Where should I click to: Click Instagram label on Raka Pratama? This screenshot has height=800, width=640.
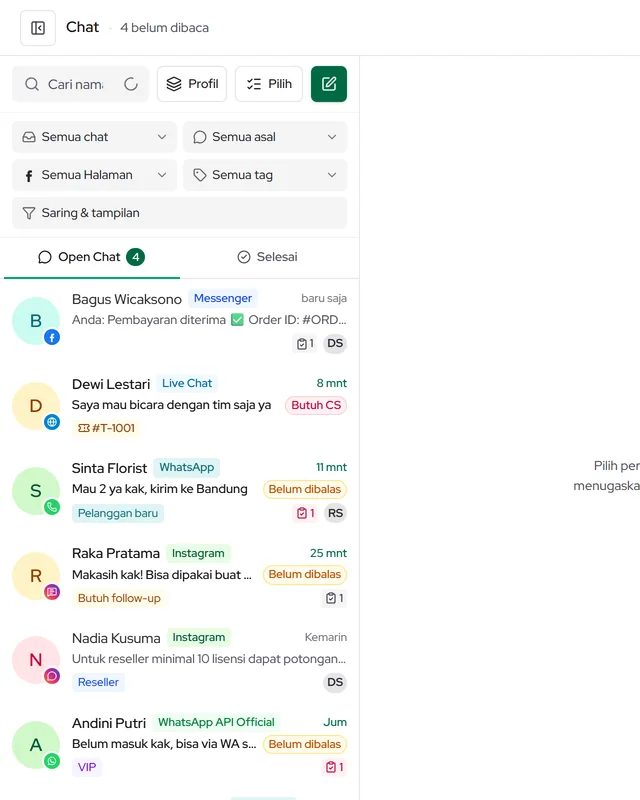[198, 553]
